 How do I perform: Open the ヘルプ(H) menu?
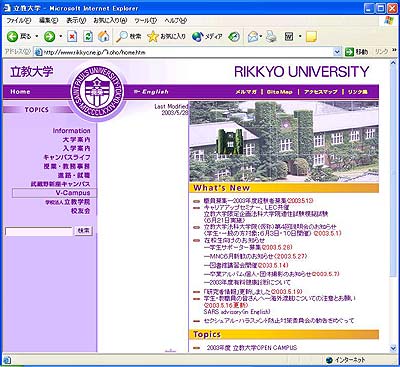[175, 21]
